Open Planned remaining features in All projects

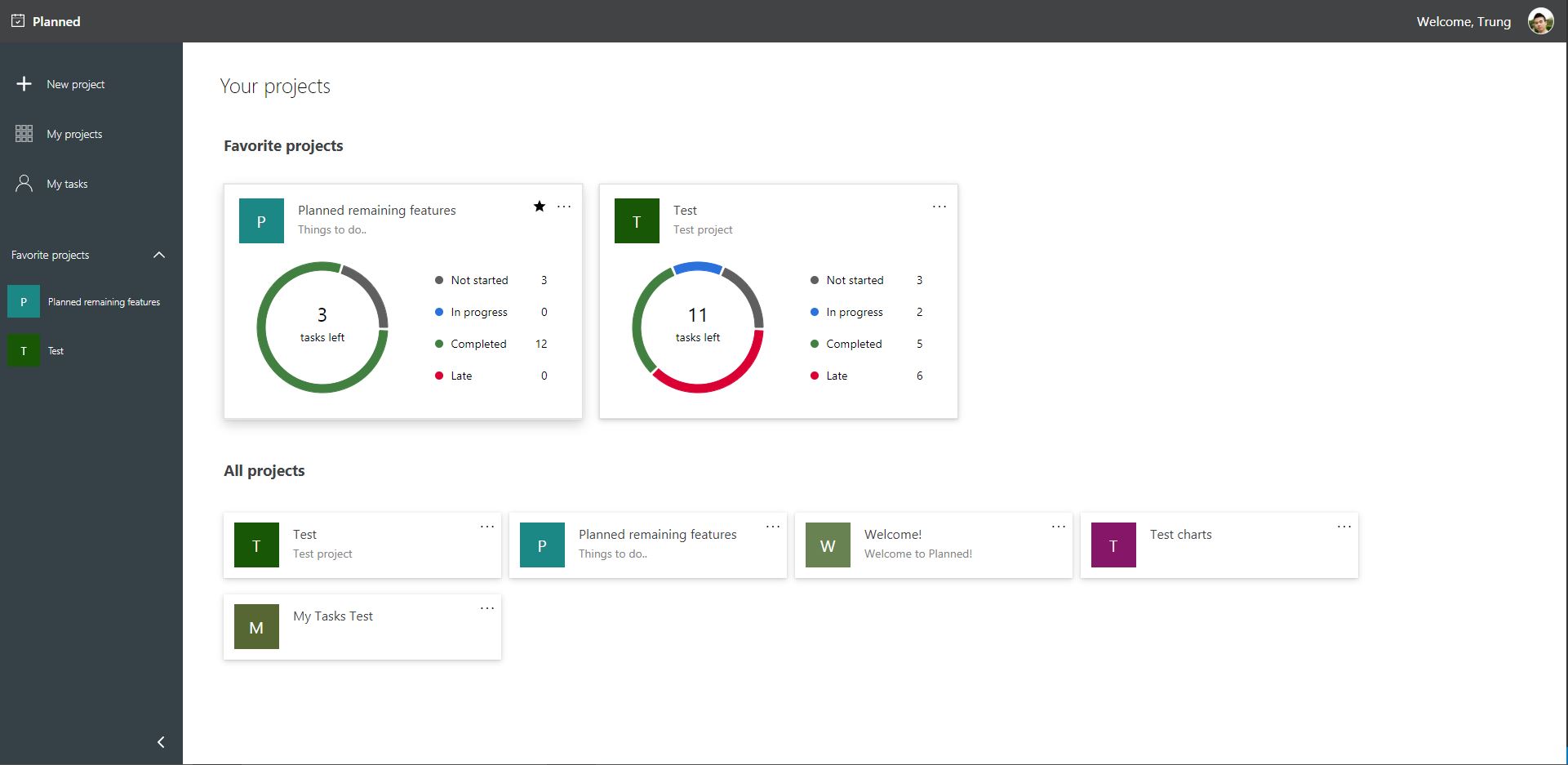(x=658, y=535)
